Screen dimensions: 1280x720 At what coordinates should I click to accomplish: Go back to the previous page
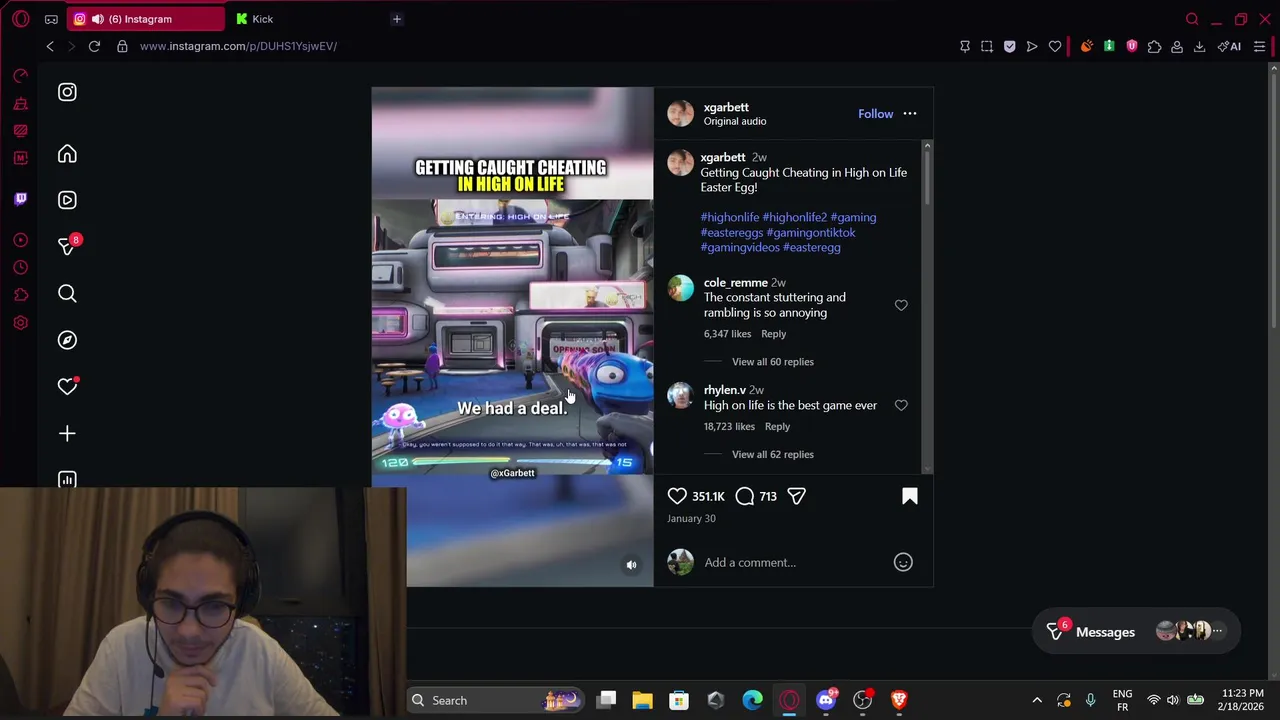coord(50,46)
